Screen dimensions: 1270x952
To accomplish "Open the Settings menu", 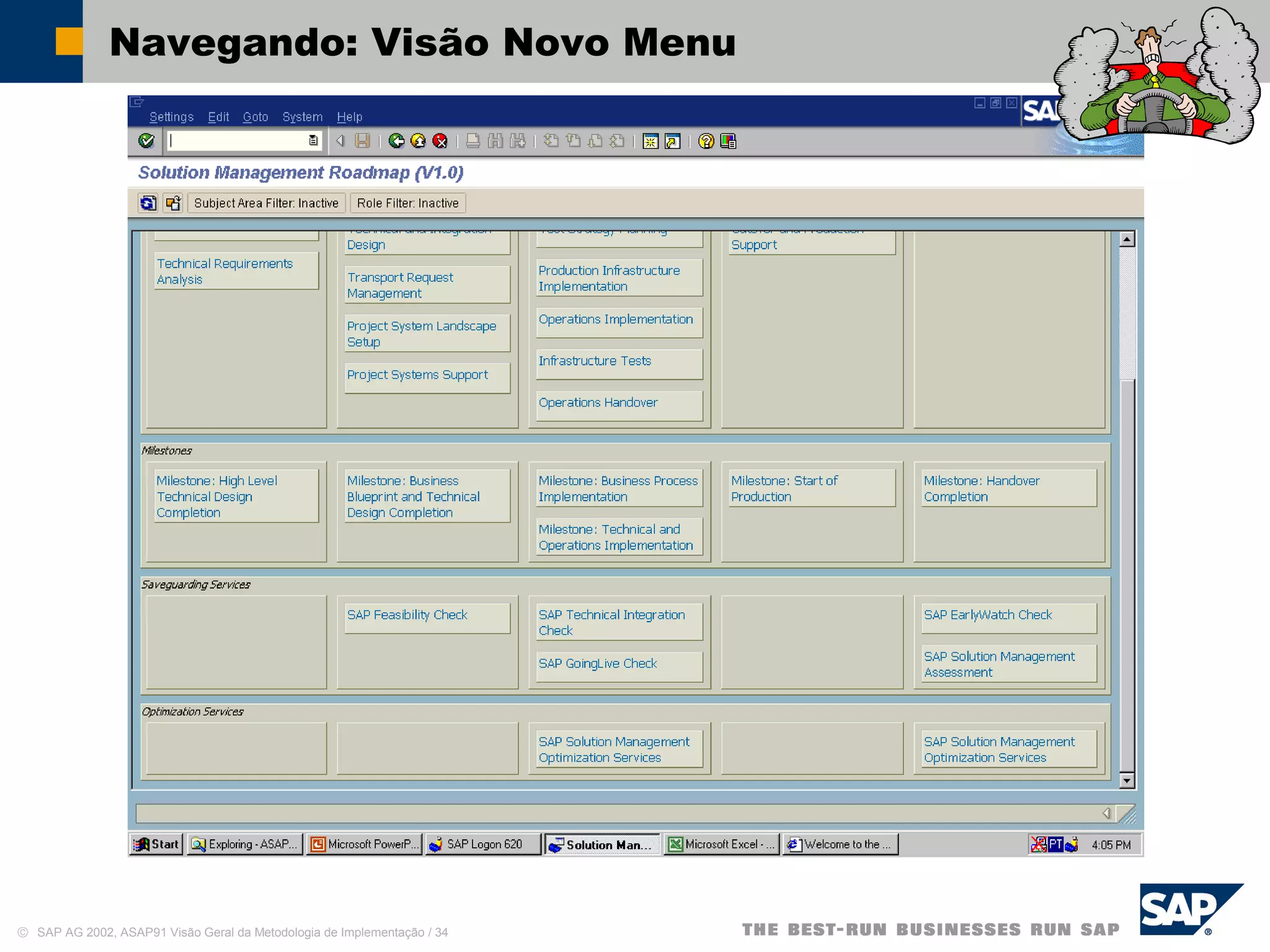I will point(171,117).
